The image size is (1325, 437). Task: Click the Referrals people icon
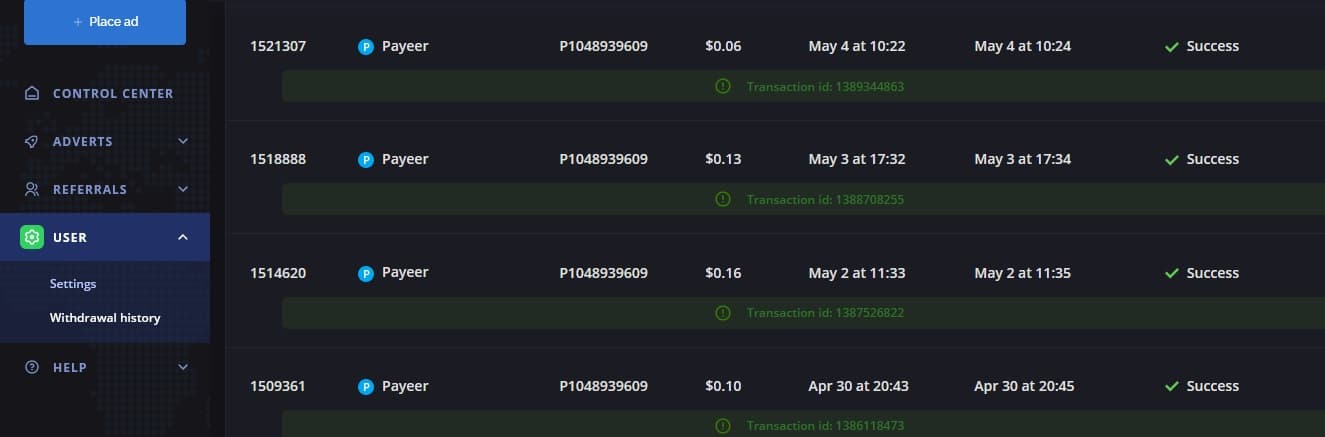(x=32, y=190)
